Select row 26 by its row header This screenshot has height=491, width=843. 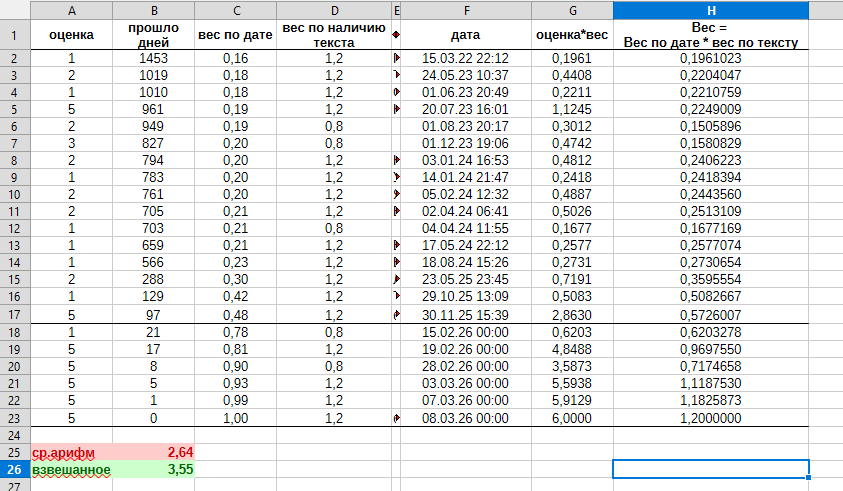pyautogui.click(x=15, y=468)
